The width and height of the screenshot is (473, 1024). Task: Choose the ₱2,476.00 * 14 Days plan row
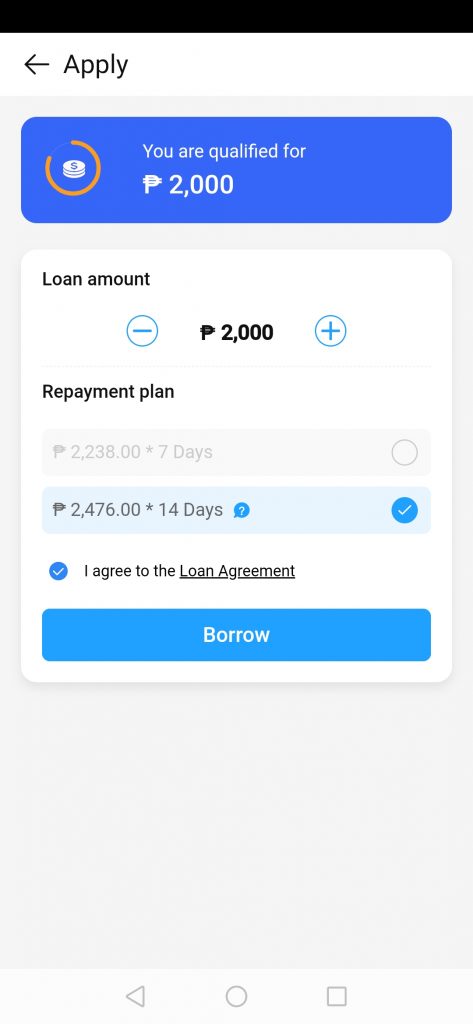[236, 510]
